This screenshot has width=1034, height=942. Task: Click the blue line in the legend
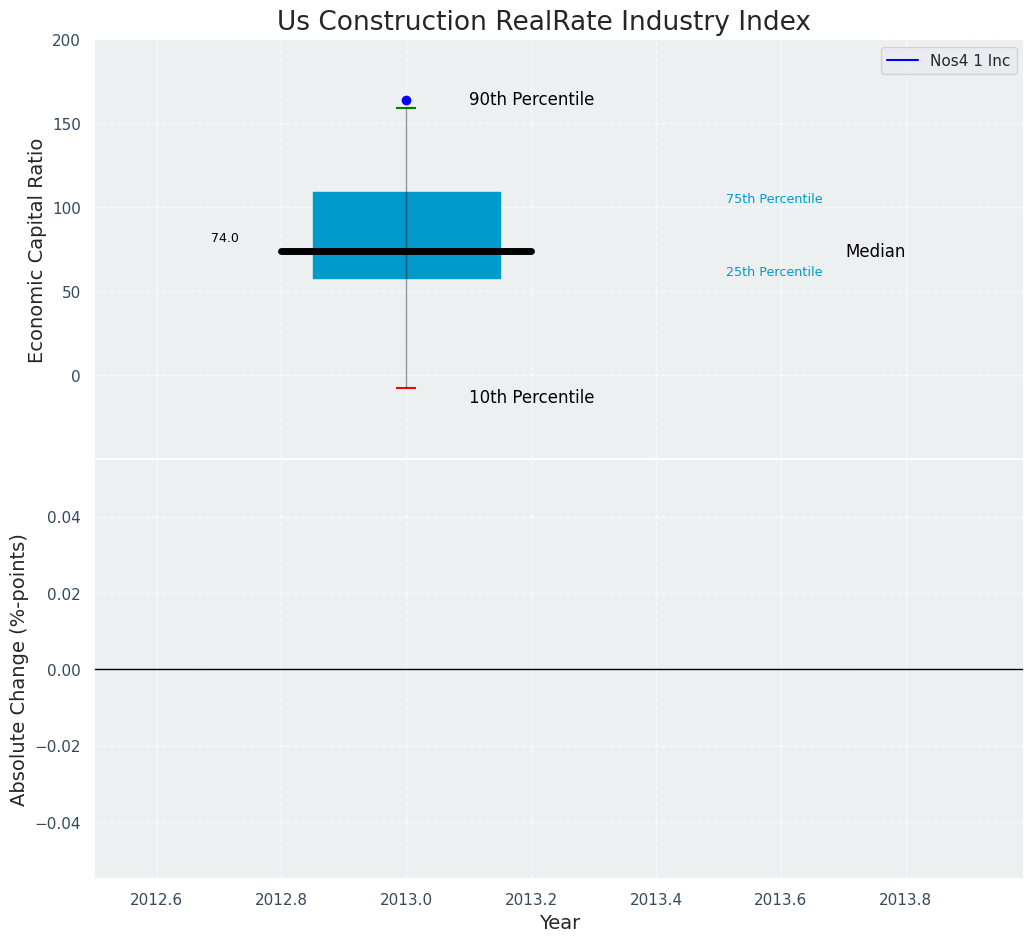click(x=903, y=61)
